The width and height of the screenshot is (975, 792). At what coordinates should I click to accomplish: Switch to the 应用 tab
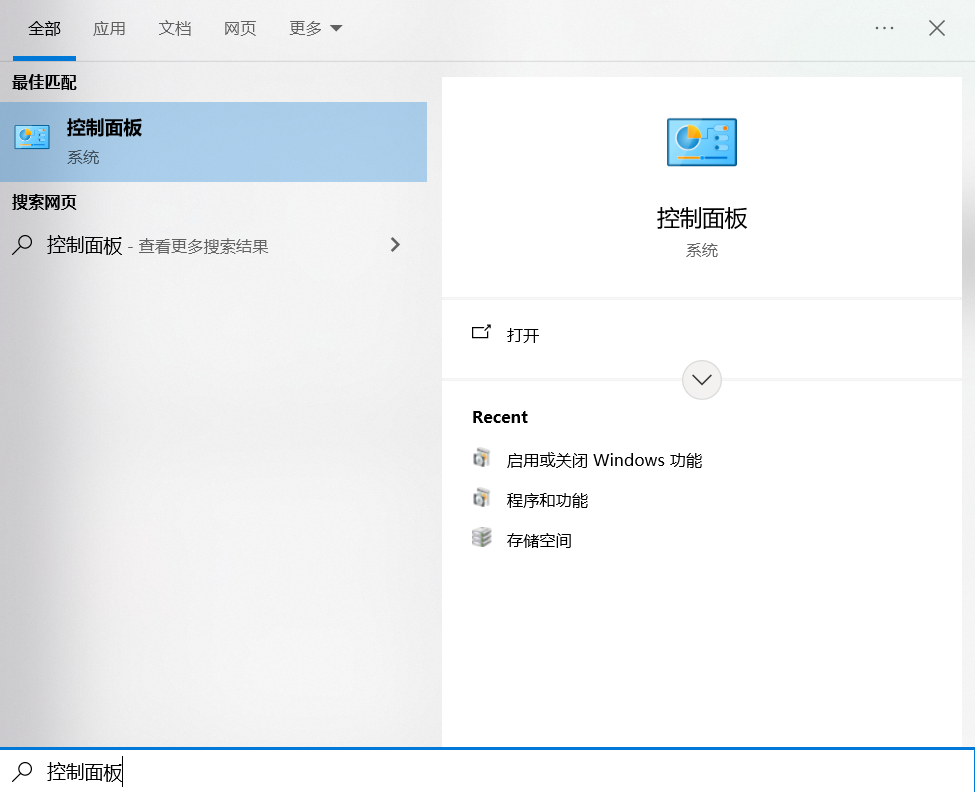click(x=109, y=29)
